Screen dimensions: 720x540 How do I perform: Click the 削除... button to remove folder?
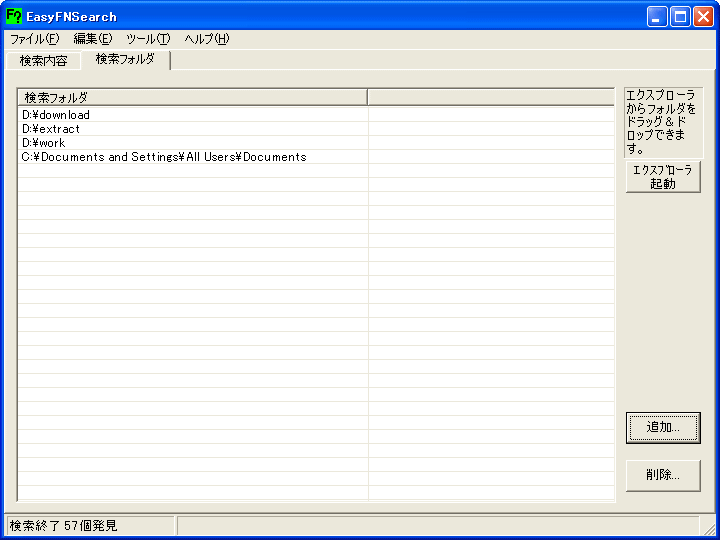pyautogui.click(x=663, y=476)
